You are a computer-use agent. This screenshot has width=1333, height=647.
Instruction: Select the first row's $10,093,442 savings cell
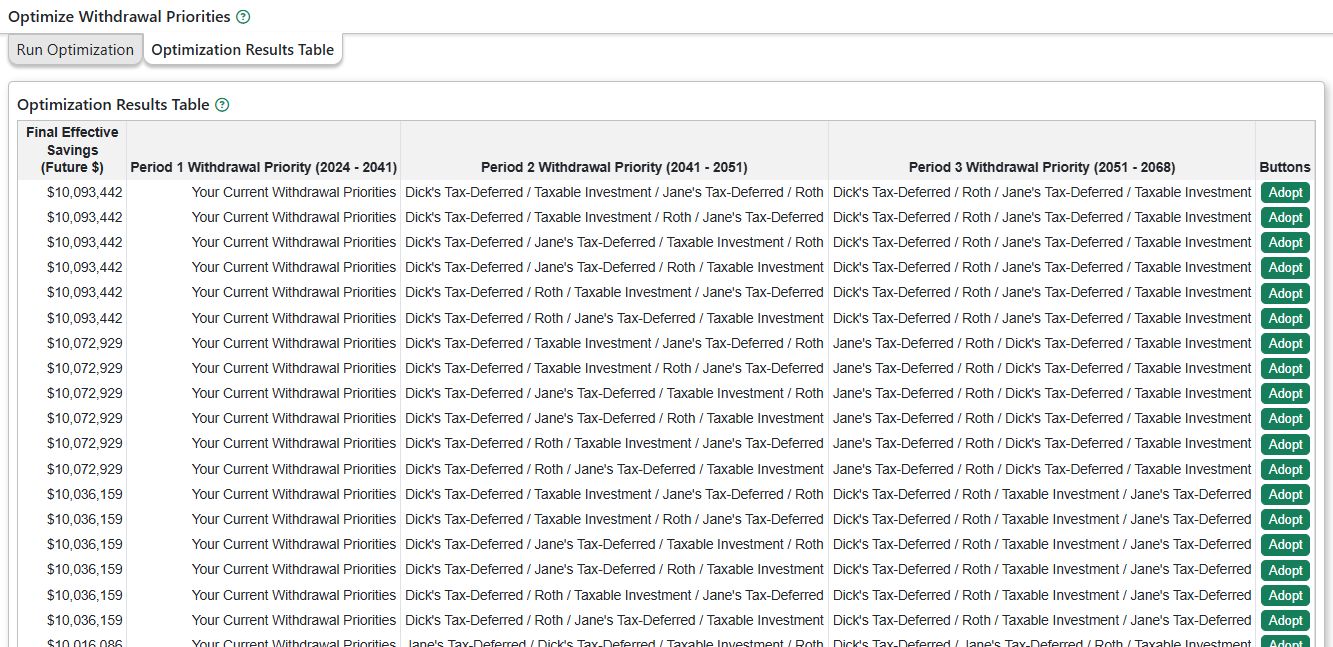pyautogui.click(x=84, y=193)
